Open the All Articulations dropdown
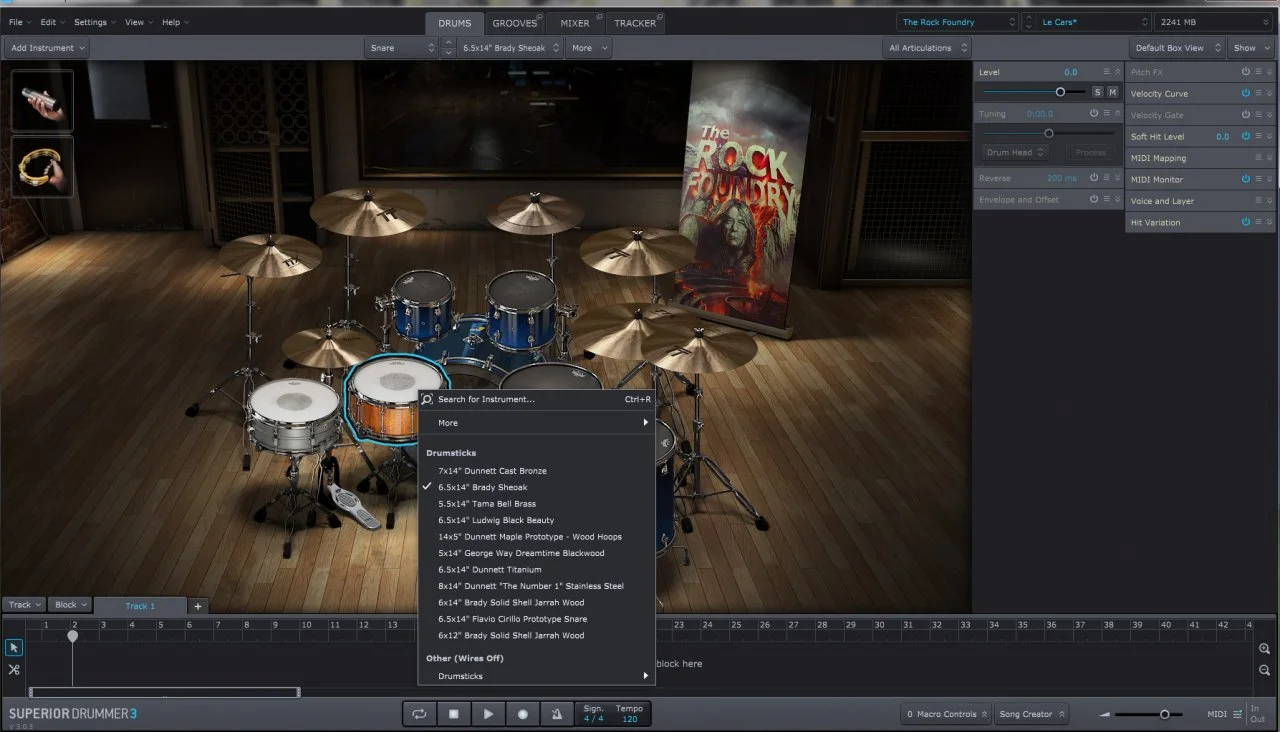Screen dimensions: 1280x732 [x=928, y=48]
